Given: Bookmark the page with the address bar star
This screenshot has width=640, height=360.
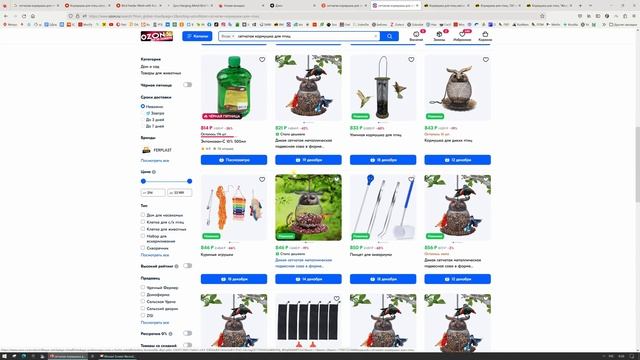Looking at the screenshot, I should 542,16.
